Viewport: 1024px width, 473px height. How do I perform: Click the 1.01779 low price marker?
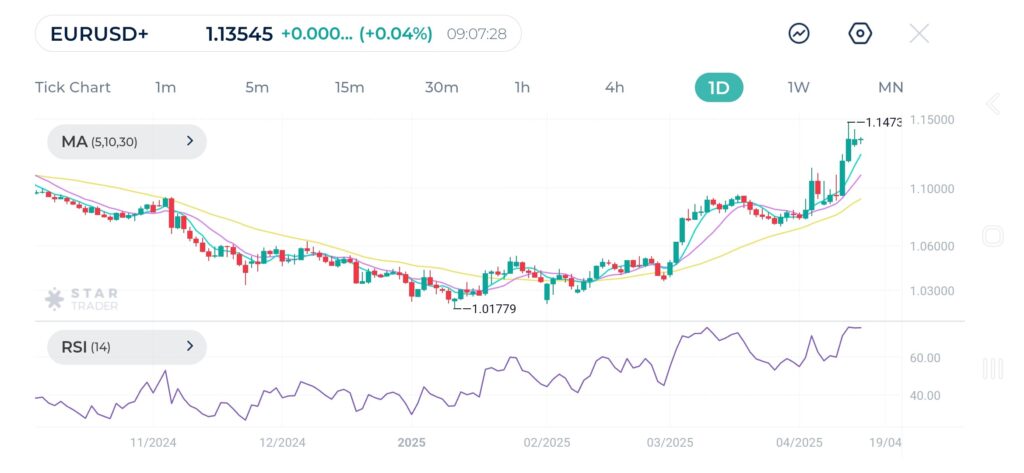point(493,308)
